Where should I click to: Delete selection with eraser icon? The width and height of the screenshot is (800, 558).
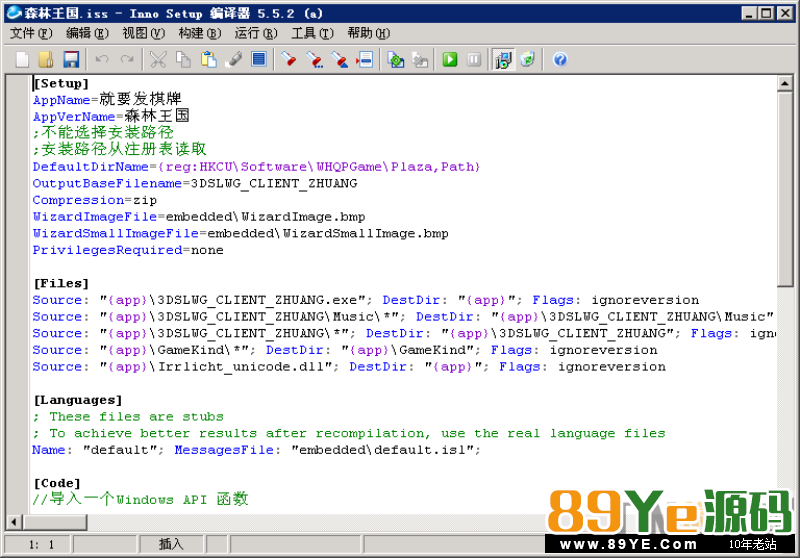click(x=234, y=60)
